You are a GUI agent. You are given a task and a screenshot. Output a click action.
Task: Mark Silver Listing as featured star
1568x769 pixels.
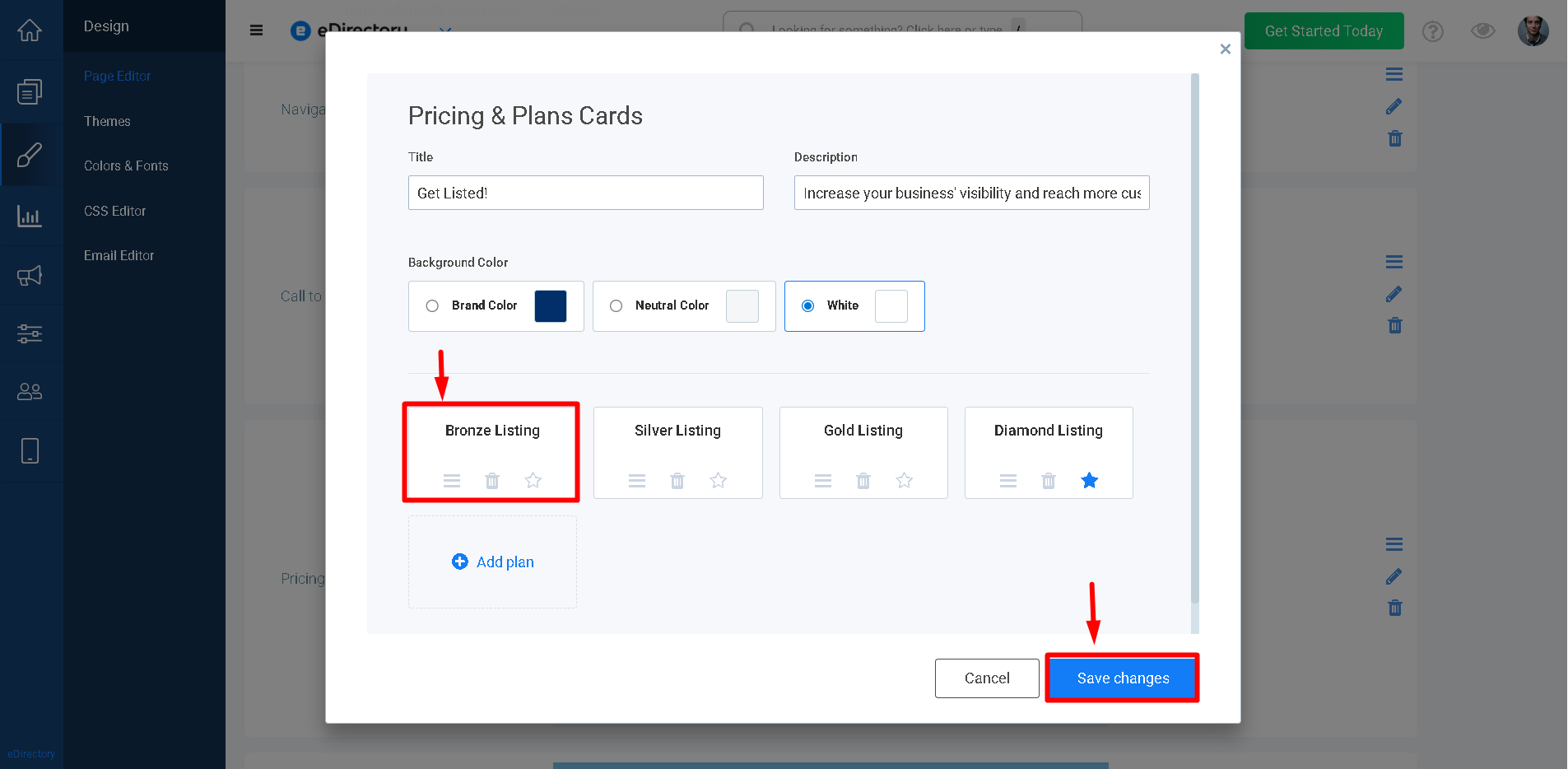pyautogui.click(x=719, y=480)
